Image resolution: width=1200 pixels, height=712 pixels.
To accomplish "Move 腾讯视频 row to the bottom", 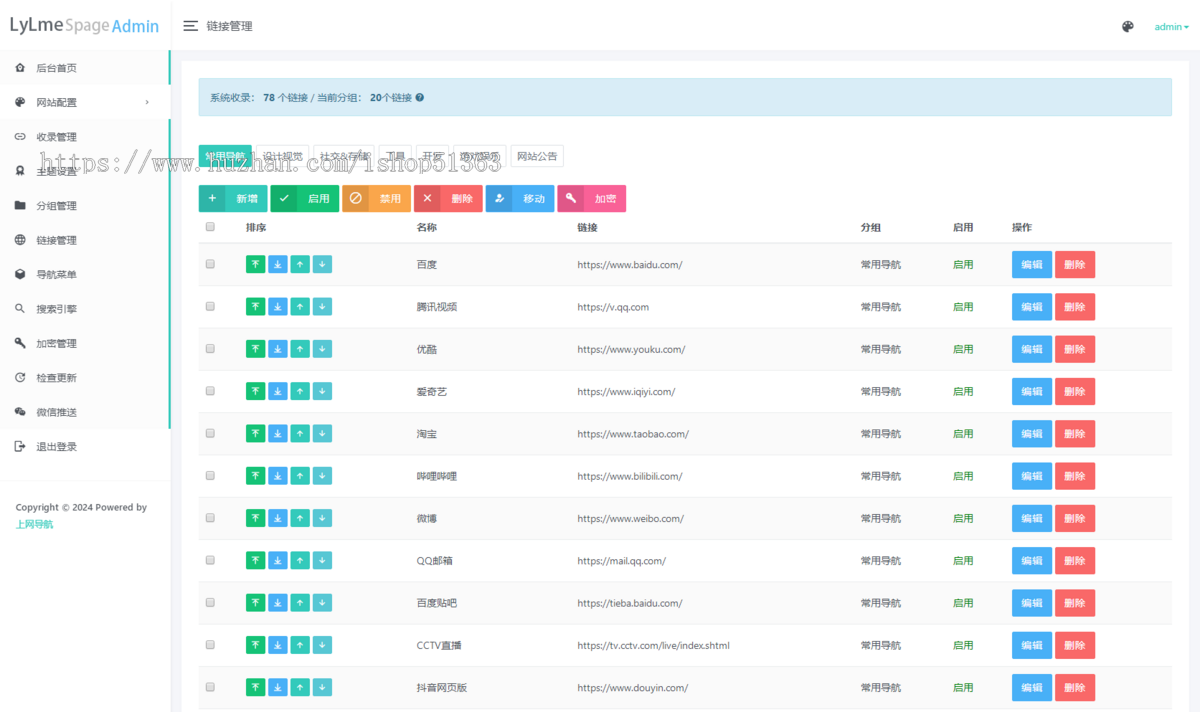I will pyautogui.click(x=278, y=307).
